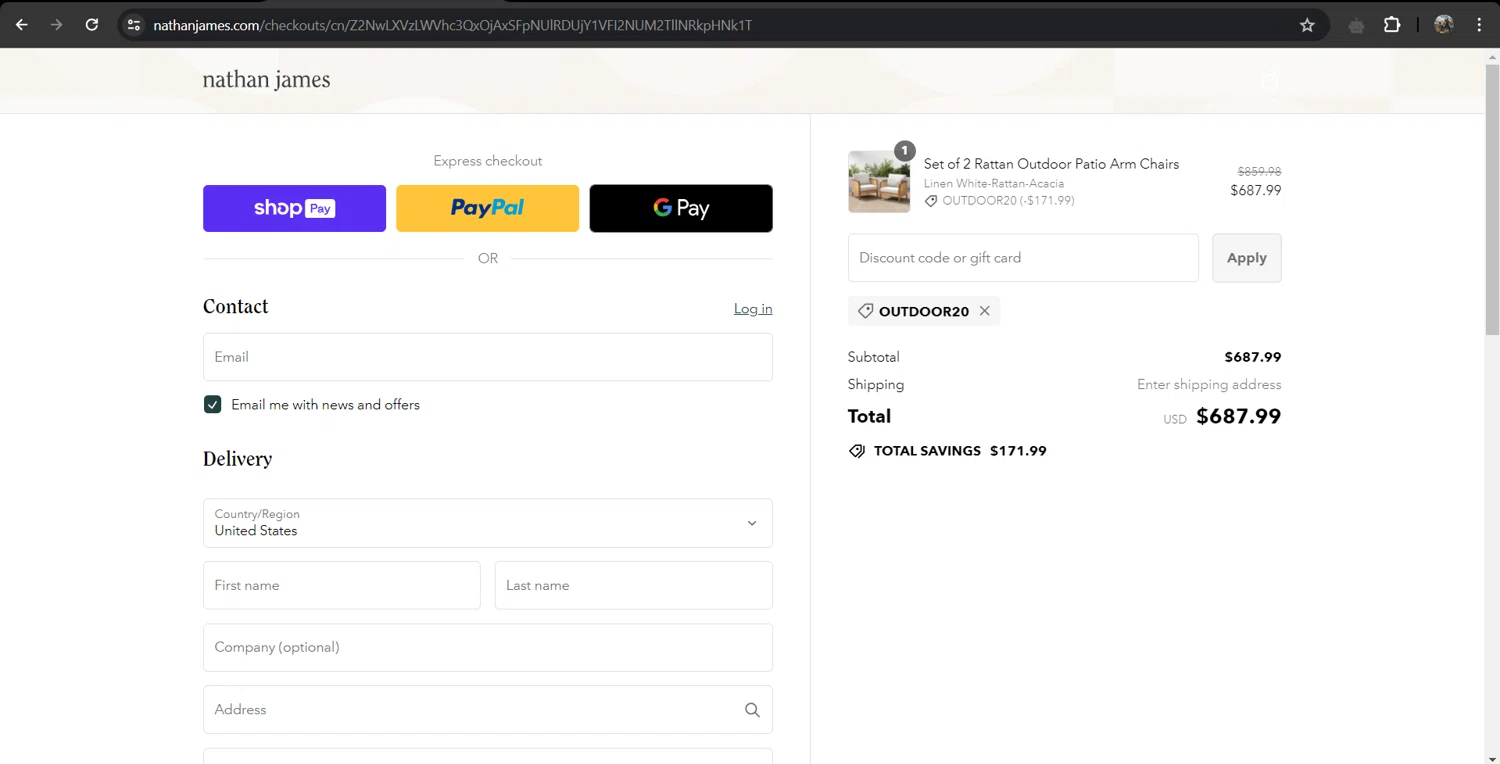1500x764 pixels.
Task: Click the 'Express checkout' label
Action: [x=488, y=161]
